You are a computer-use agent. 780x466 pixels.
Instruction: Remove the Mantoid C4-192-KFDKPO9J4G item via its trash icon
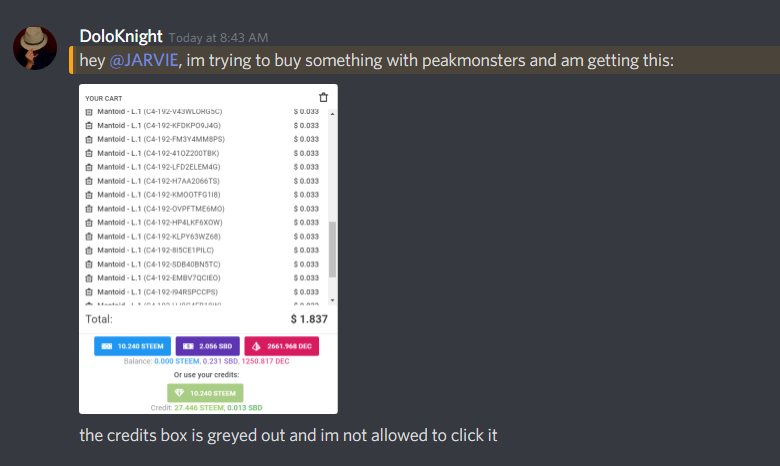[x=89, y=126]
